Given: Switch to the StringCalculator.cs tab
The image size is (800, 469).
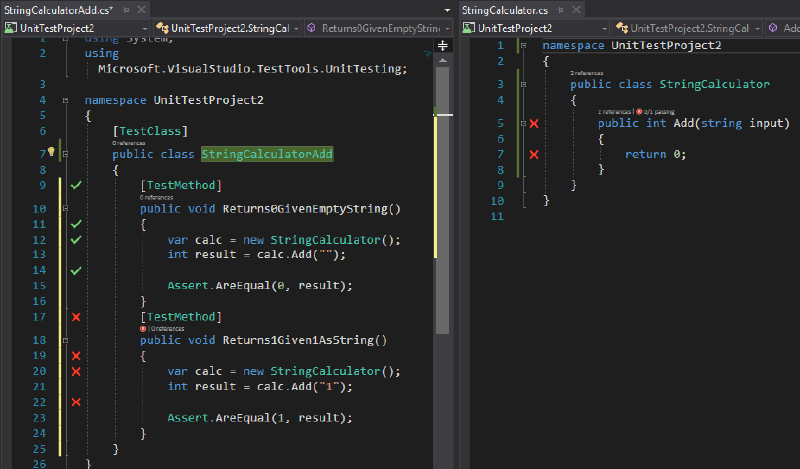Looking at the screenshot, I should (x=505, y=10).
